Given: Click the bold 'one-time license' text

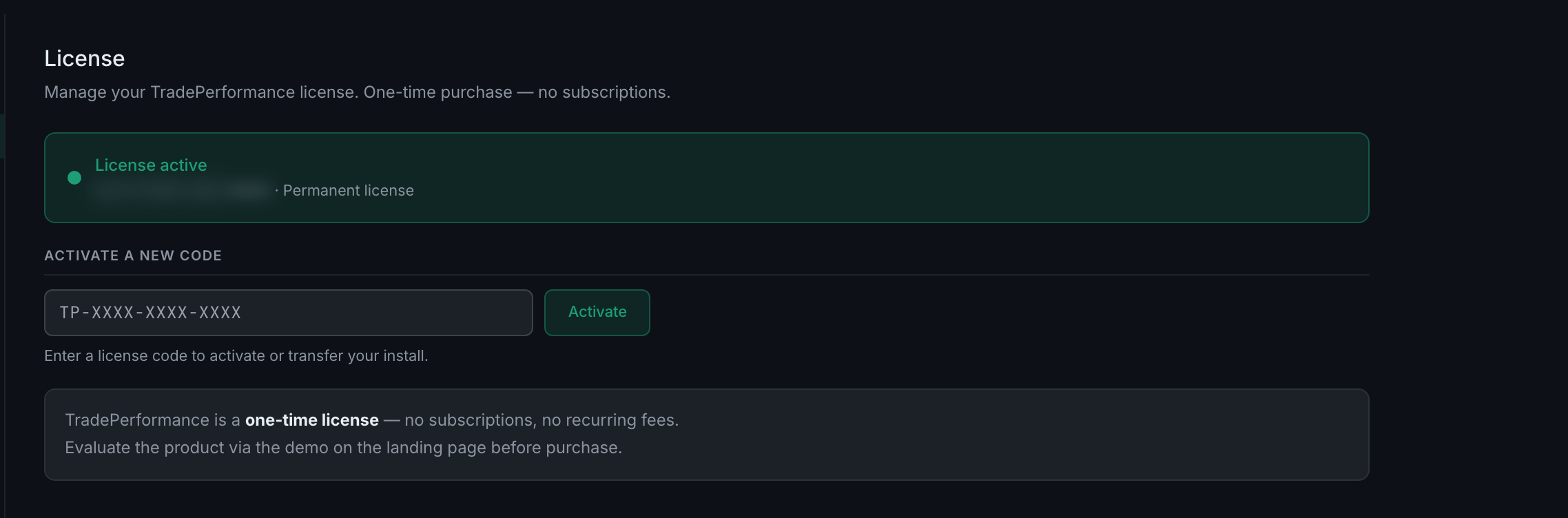Looking at the screenshot, I should tap(312, 420).
